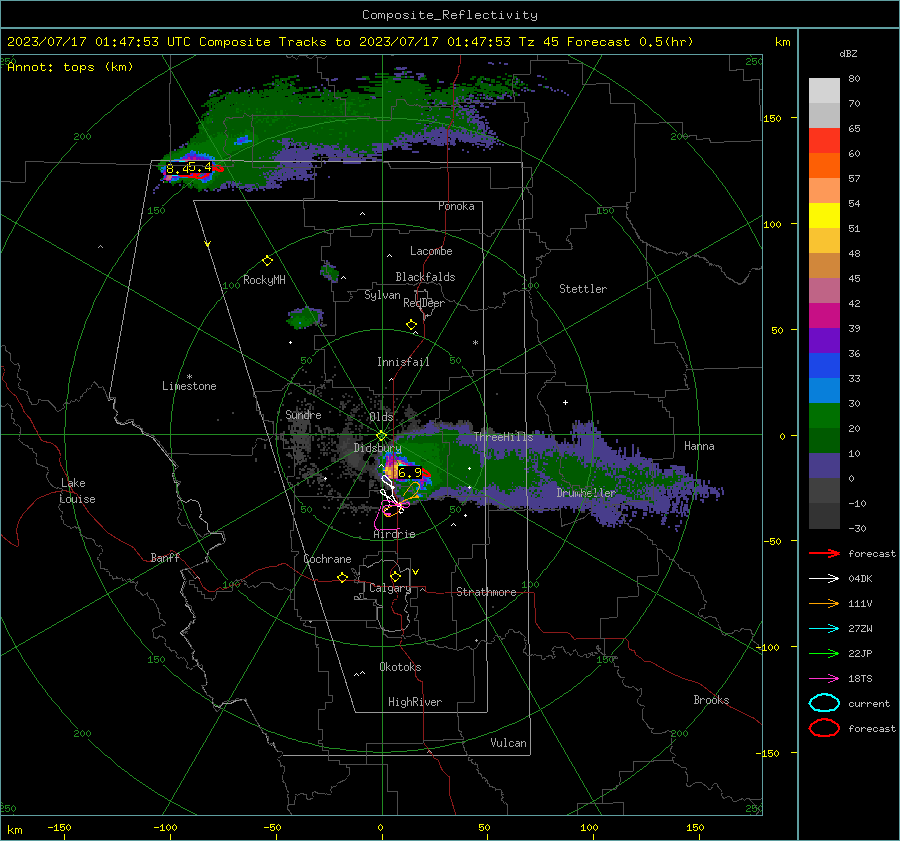Click the cyan current ellipse legend icon

pos(824,703)
